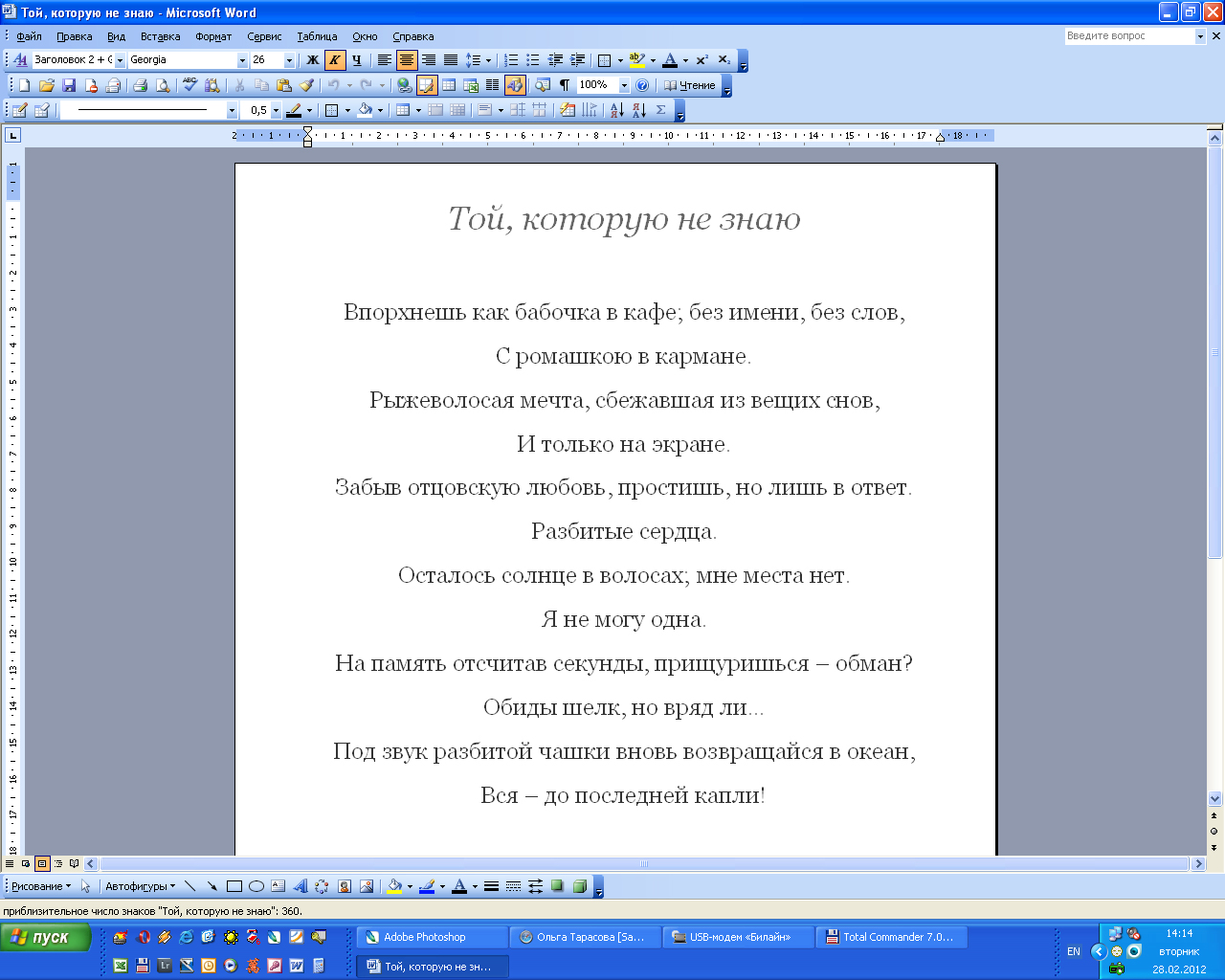
Task: Click the Open folder icon
Action: click(x=47, y=85)
